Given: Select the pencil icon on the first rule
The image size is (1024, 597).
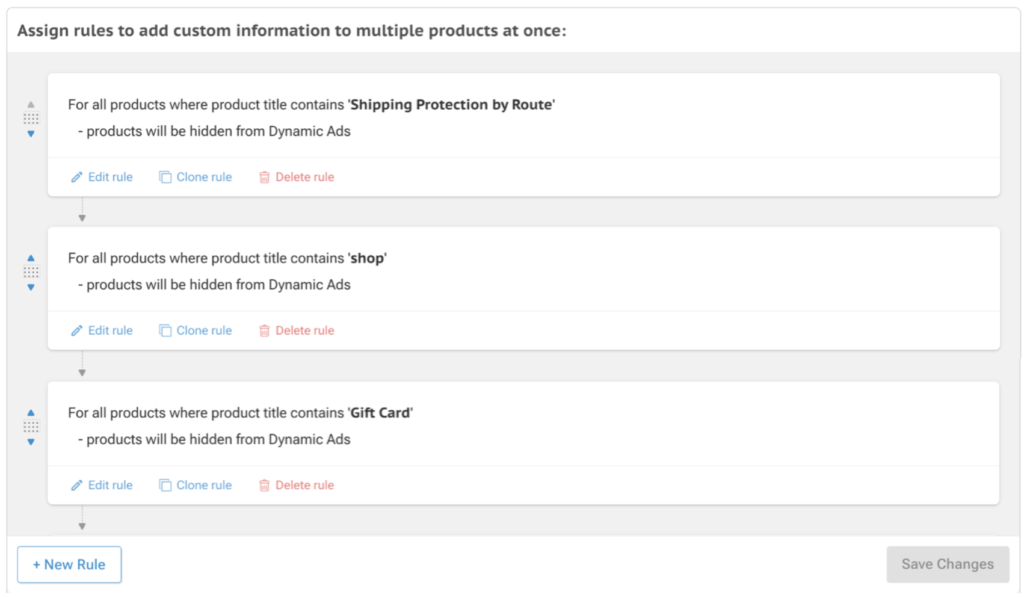Looking at the screenshot, I should [x=75, y=176].
